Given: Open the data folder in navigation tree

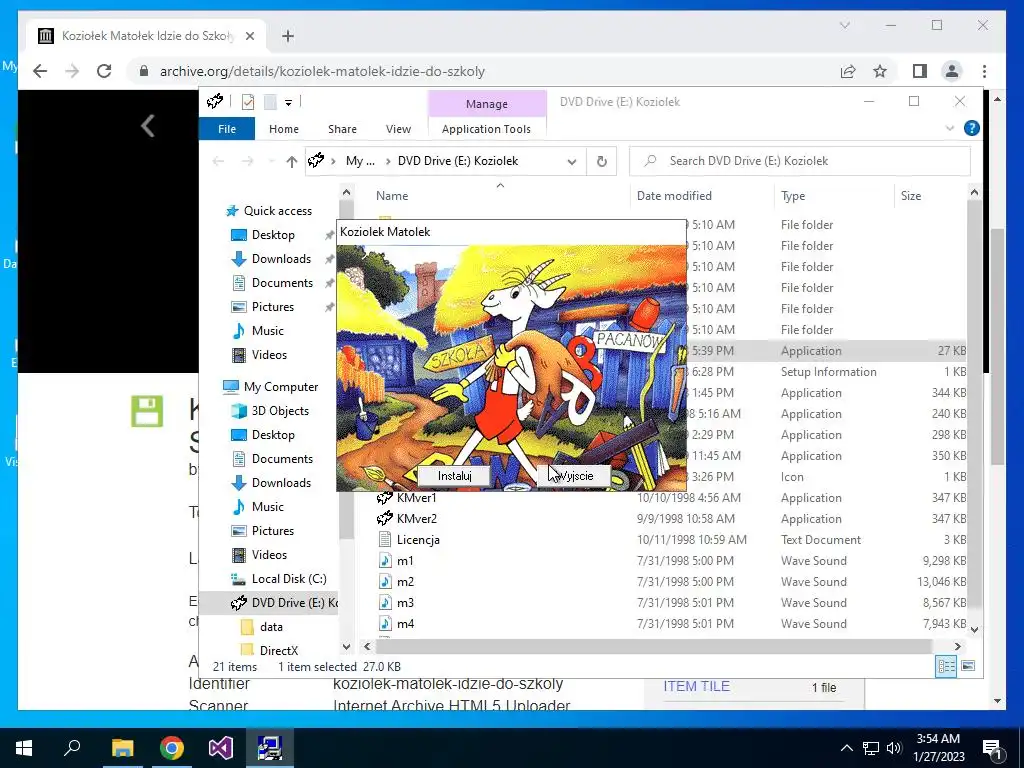Looking at the screenshot, I should pyautogui.click(x=271, y=627).
